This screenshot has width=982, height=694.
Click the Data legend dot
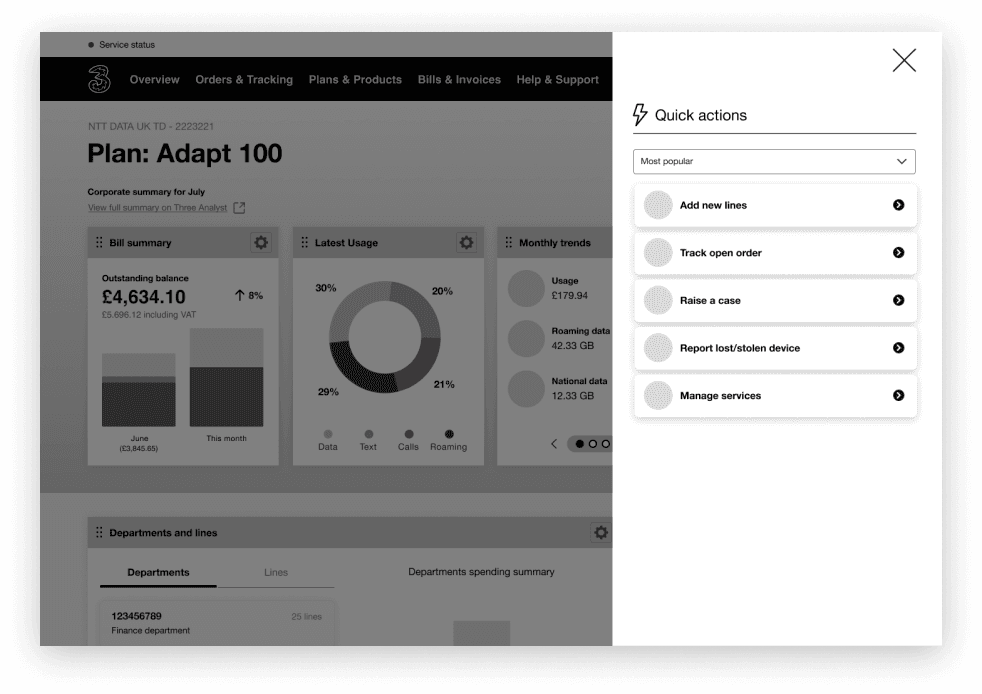click(328, 434)
